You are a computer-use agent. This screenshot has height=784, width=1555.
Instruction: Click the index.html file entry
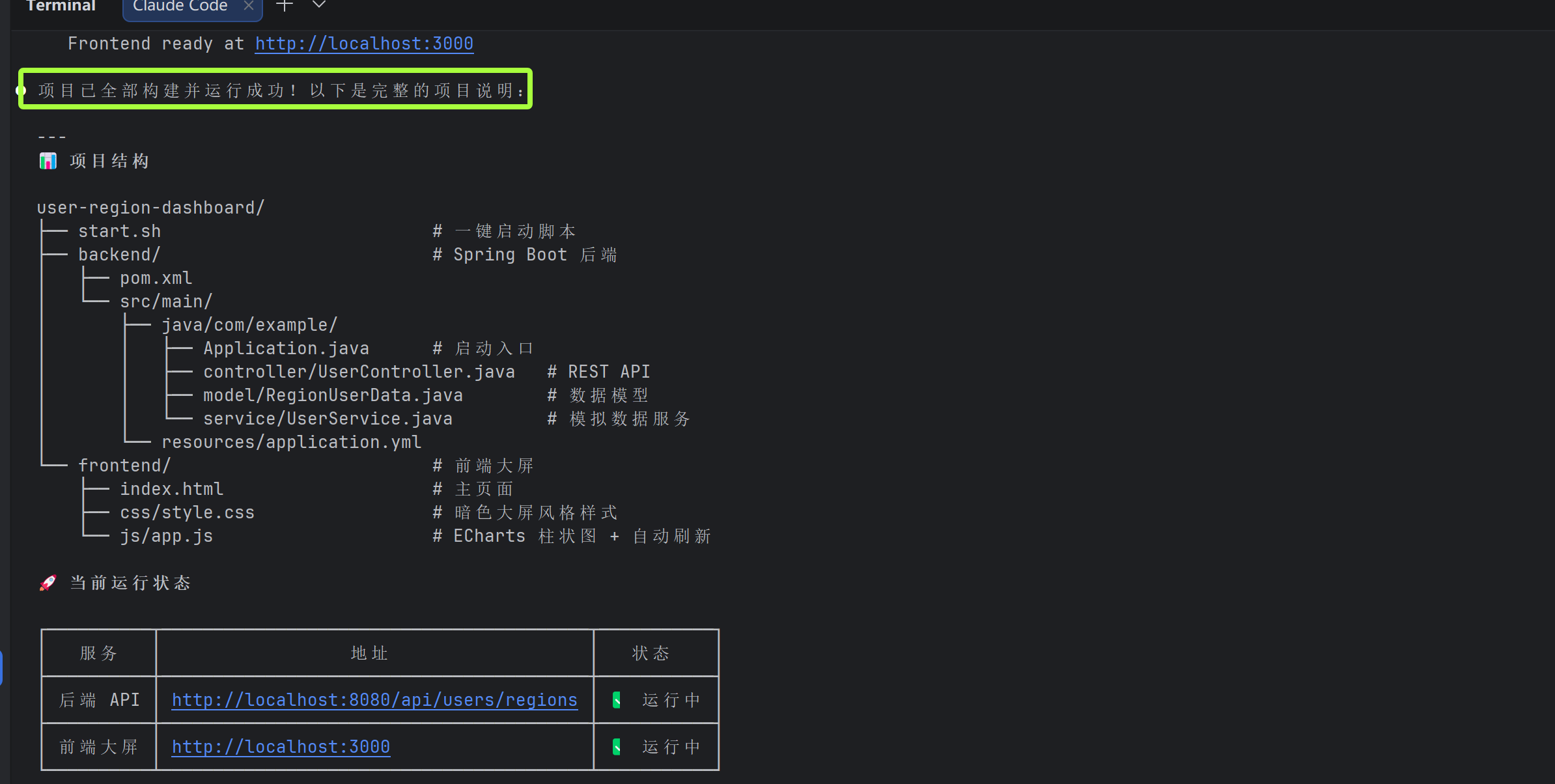pyautogui.click(x=172, y=489)
